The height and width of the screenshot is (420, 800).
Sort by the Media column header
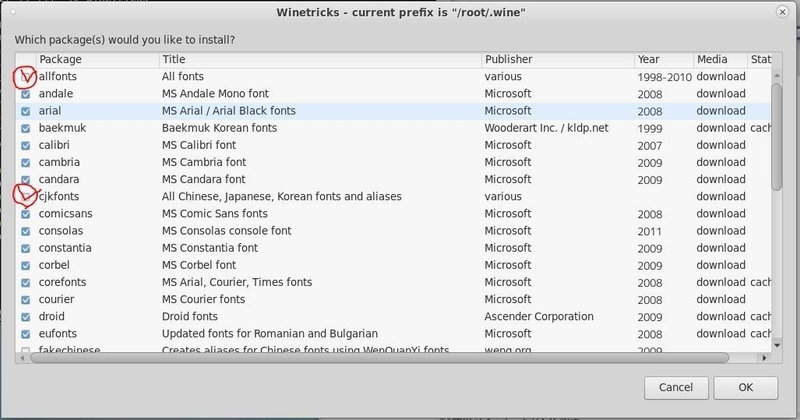tap(718, 60)
